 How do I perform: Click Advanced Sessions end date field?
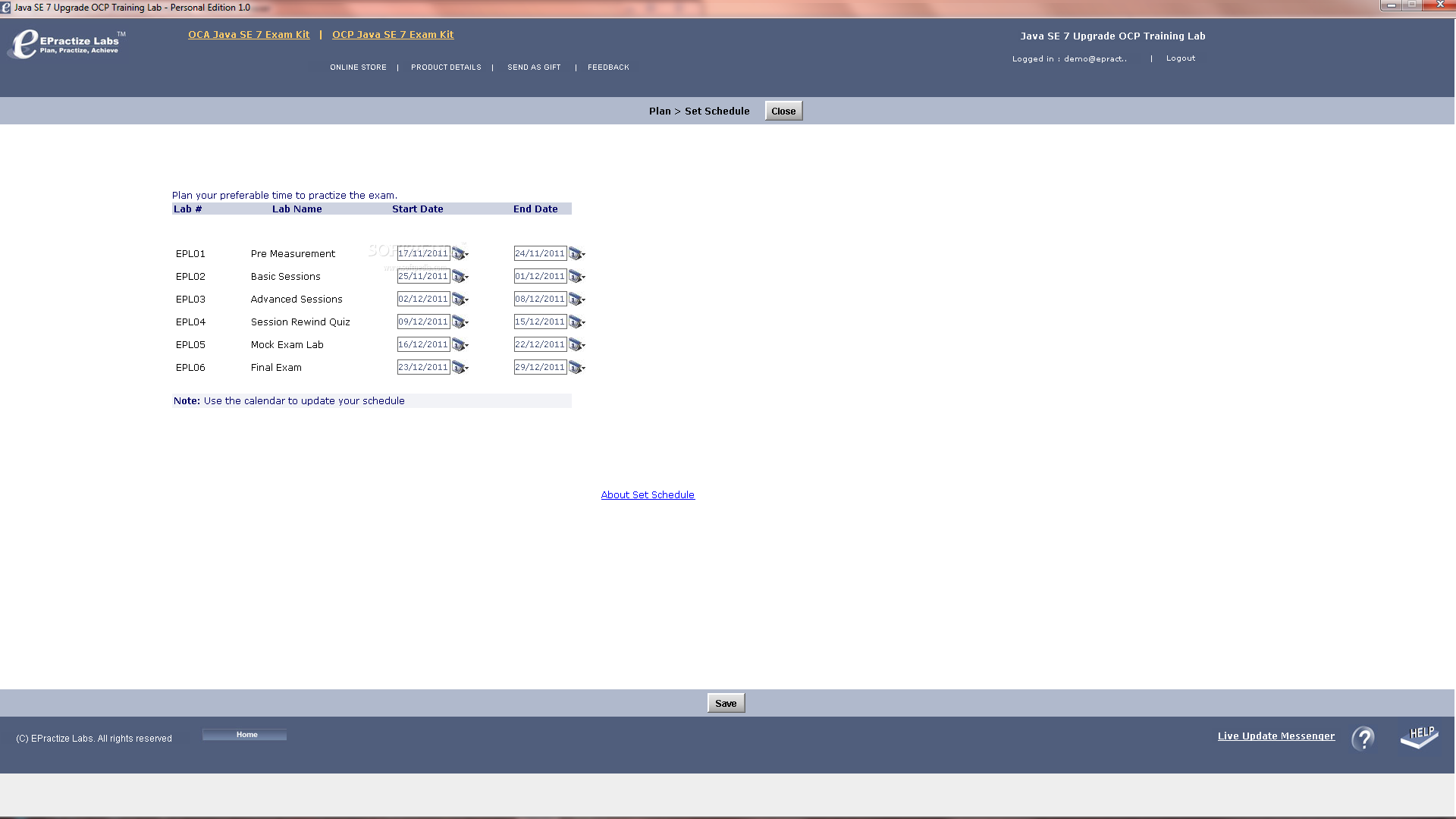[x=541, y=299]
